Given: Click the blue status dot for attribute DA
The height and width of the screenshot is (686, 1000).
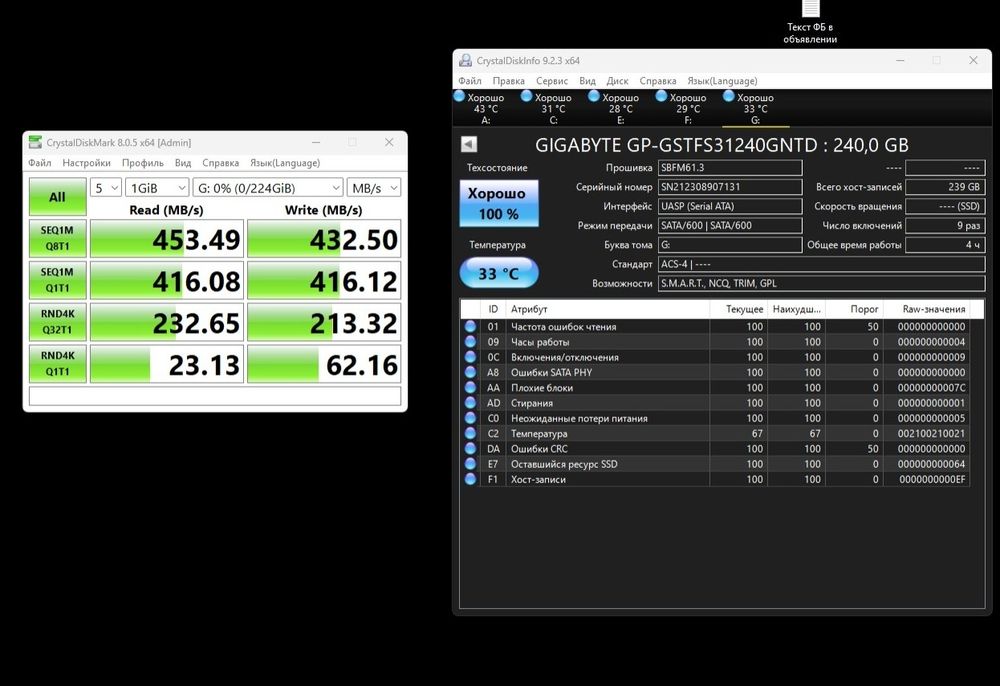Looking at the screenshot, I should pos(471,449).
